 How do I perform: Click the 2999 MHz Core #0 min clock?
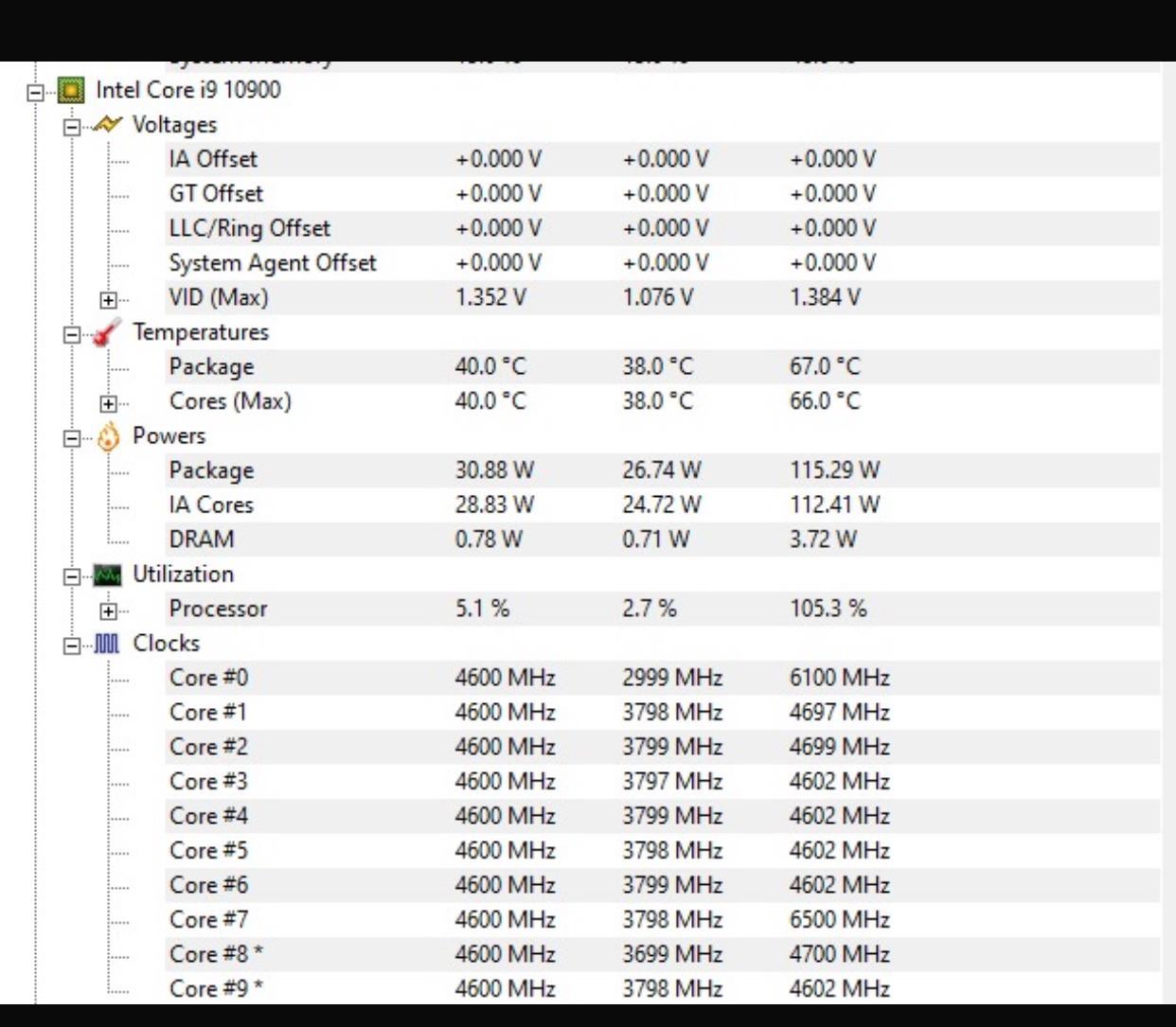point(672,678)
